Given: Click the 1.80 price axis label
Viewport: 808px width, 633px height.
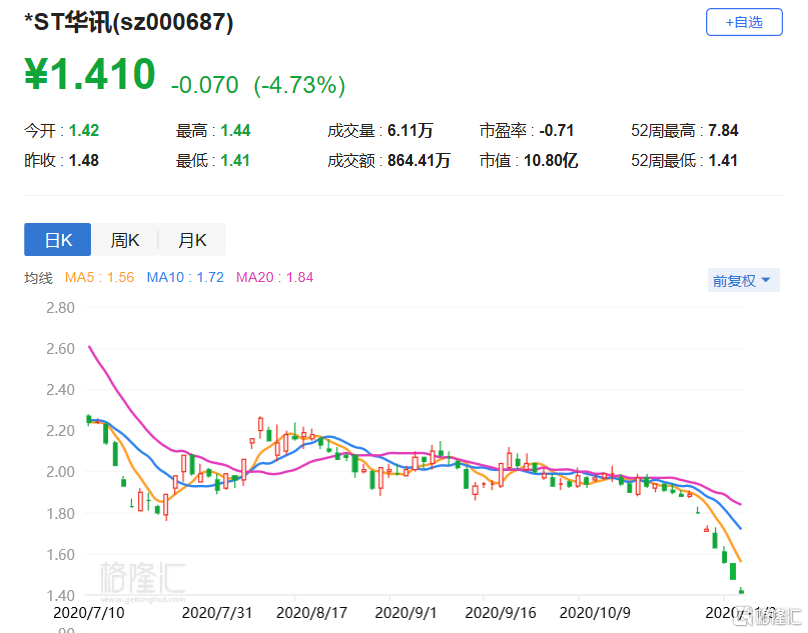Looking at the screenshot, I should click(x=60, y=513).
